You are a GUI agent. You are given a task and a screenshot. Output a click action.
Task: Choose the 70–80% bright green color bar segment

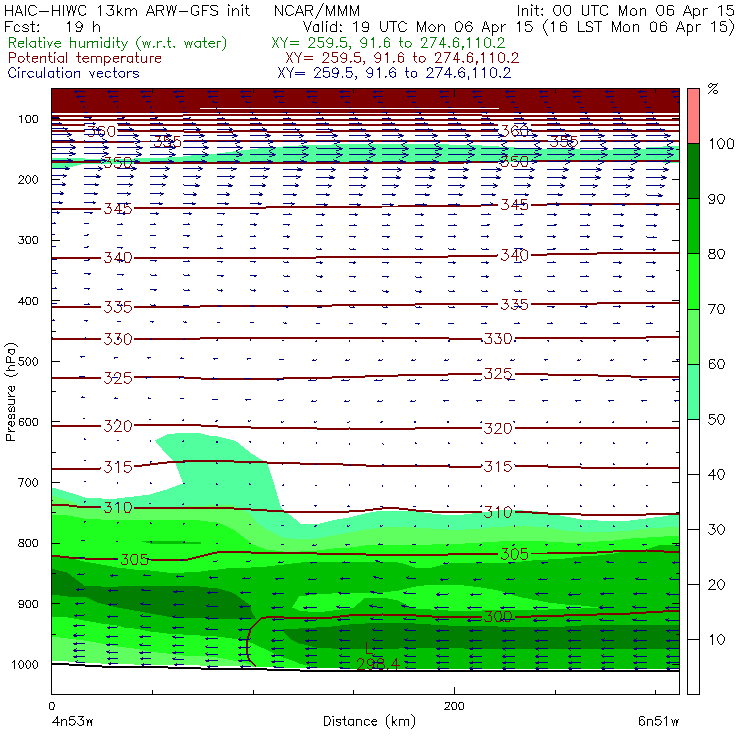pyautogui.click(x=693, y=281)
